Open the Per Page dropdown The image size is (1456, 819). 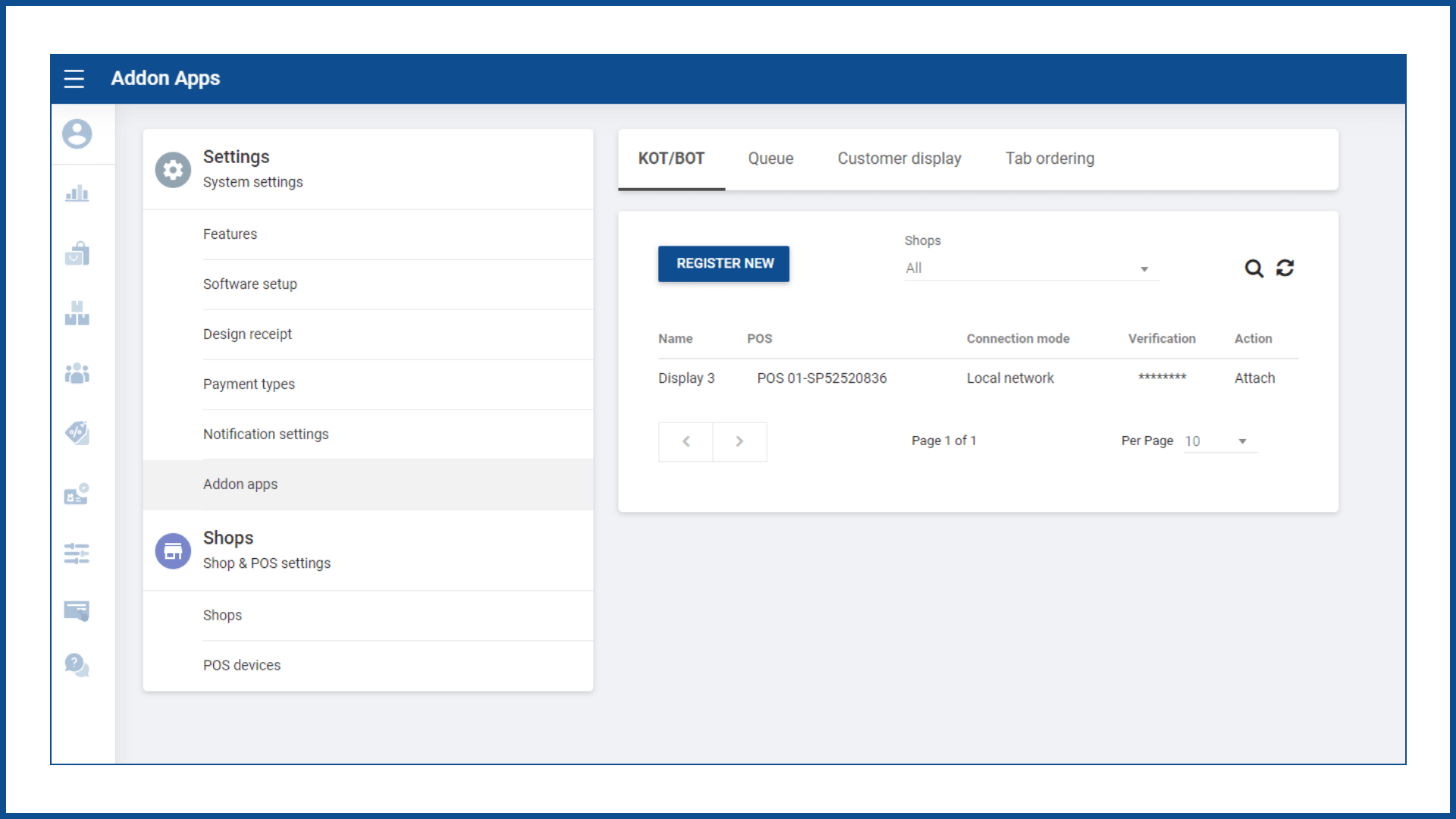[1220, 441]
